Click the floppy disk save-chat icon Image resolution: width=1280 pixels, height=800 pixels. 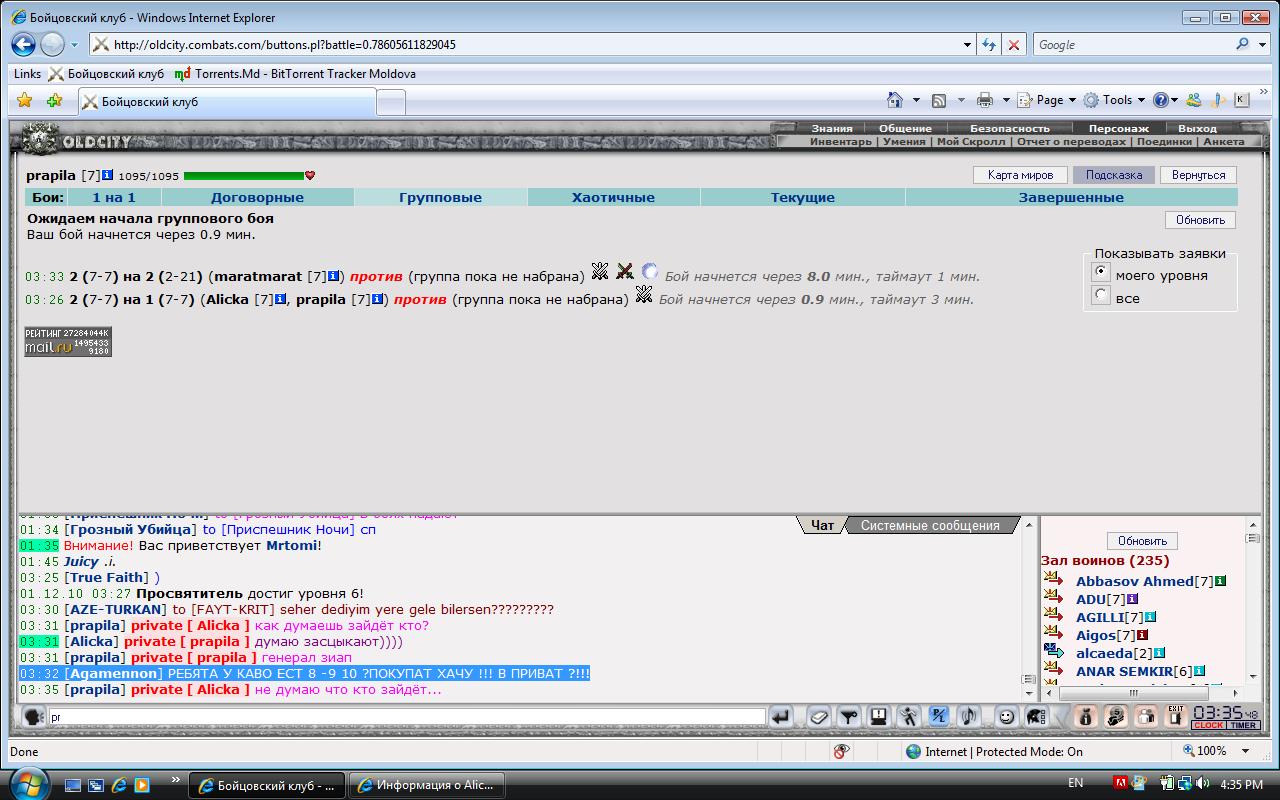[878, 716]
